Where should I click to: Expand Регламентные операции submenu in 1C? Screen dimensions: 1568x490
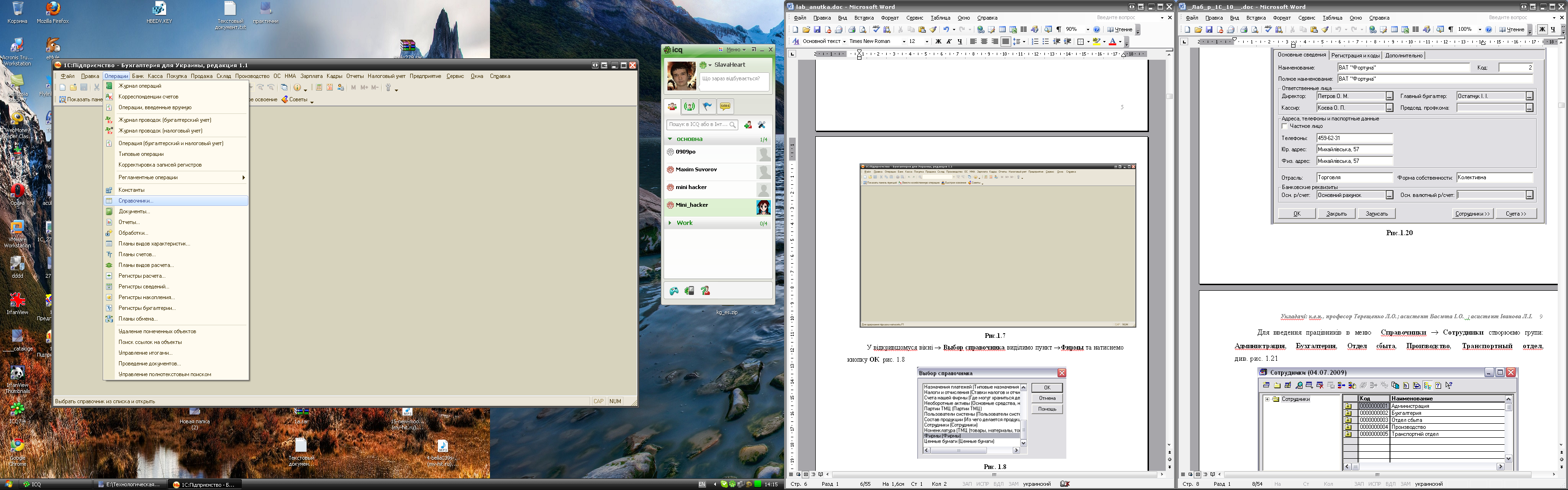click(176, 177)
